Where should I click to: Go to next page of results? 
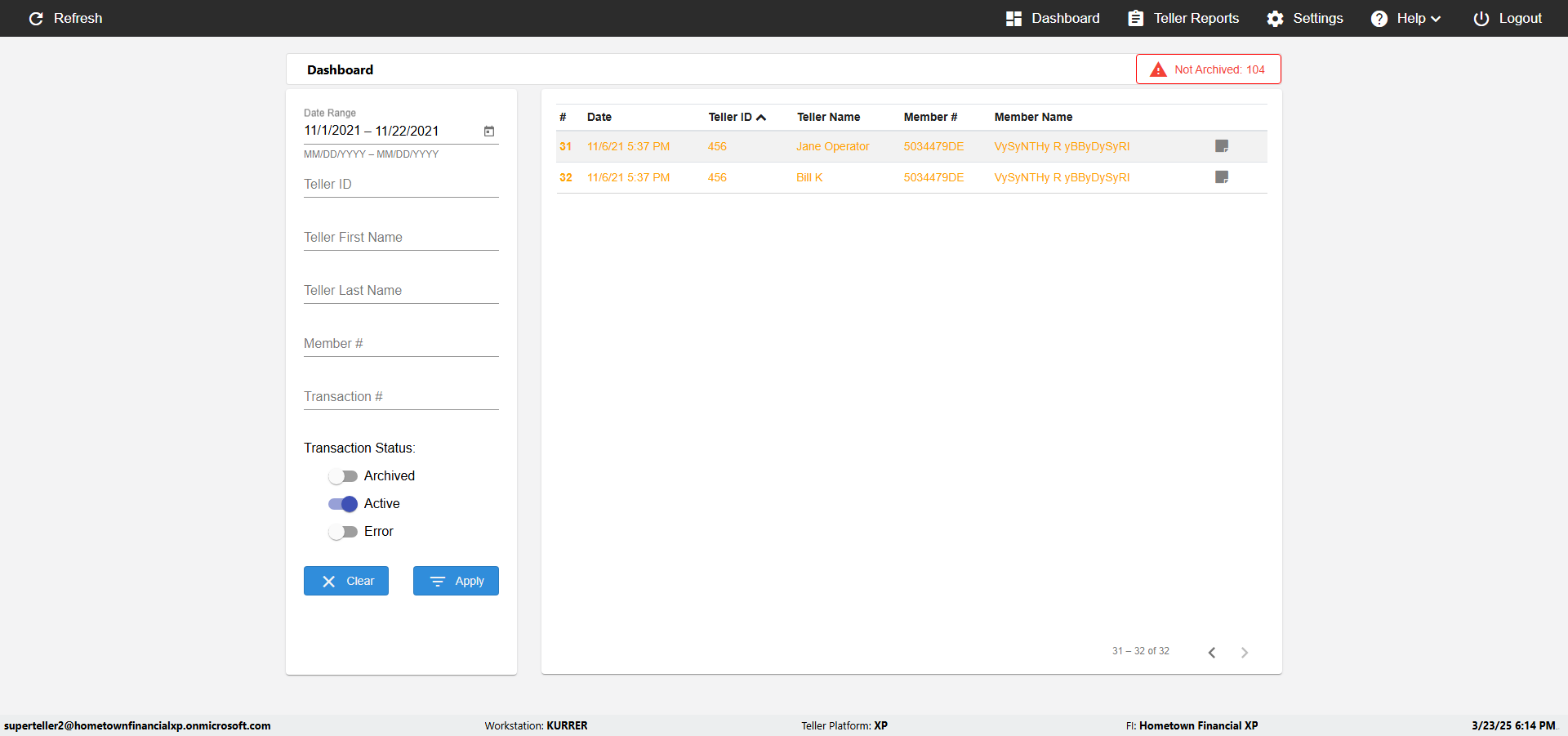point(1245,652)
